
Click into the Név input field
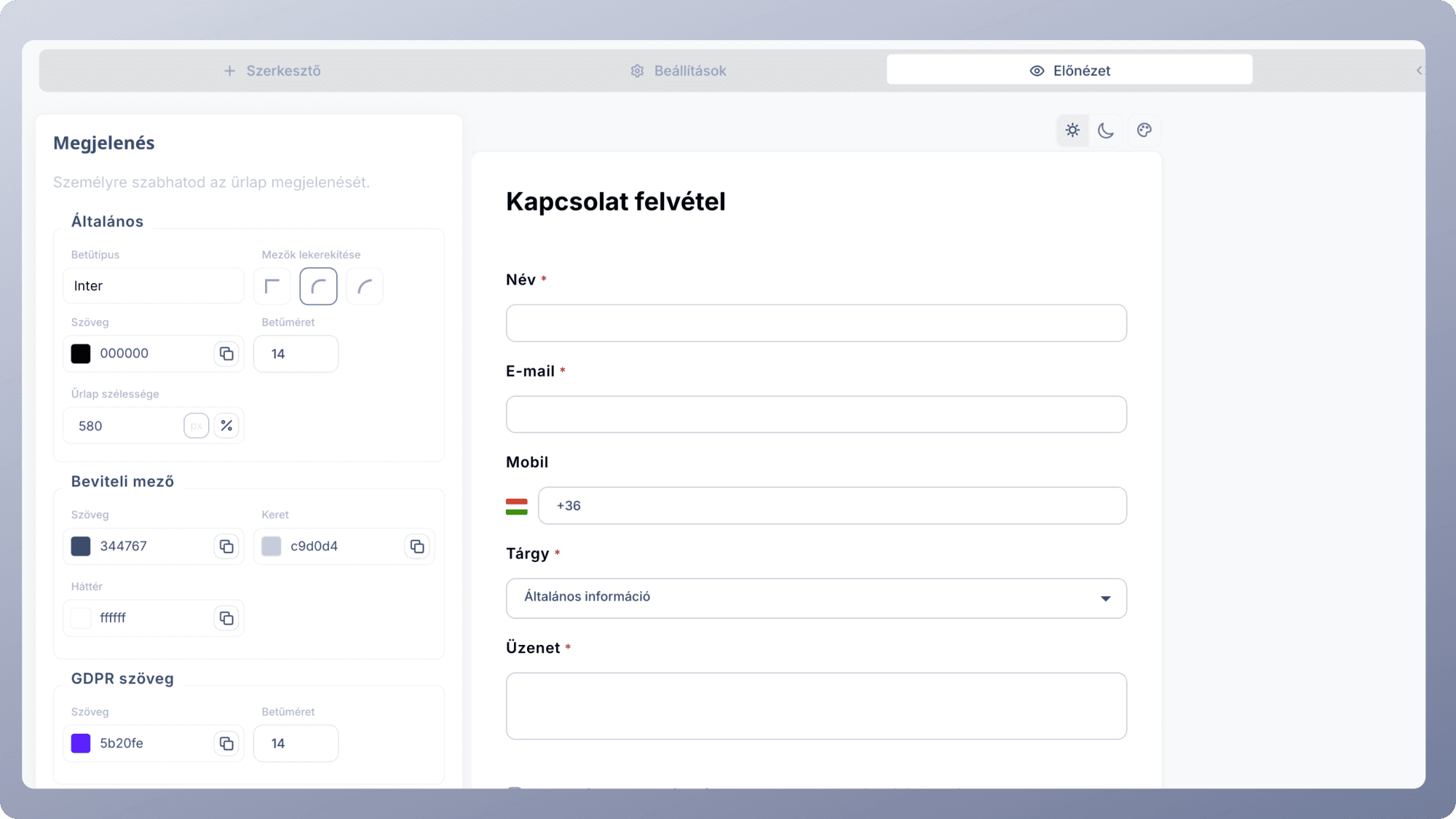[816, 323]
